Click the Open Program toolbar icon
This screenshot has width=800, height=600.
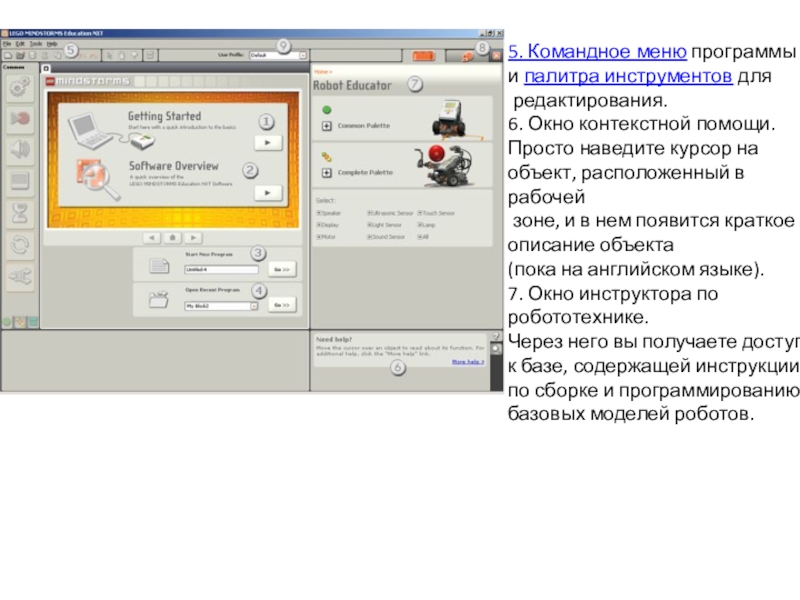coord(20,55)
